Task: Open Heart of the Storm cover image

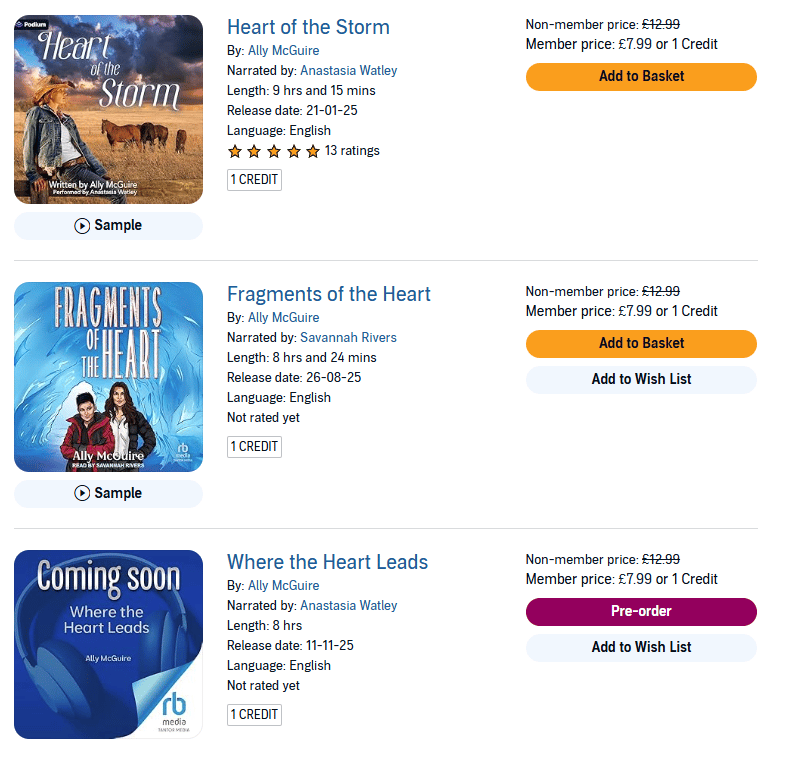Action: (108, 109)
